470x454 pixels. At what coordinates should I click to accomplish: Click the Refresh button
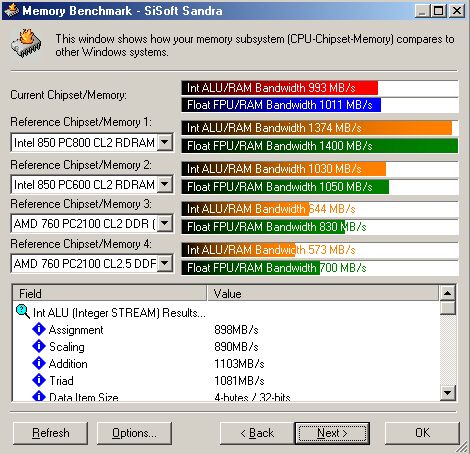click(50, 433)
